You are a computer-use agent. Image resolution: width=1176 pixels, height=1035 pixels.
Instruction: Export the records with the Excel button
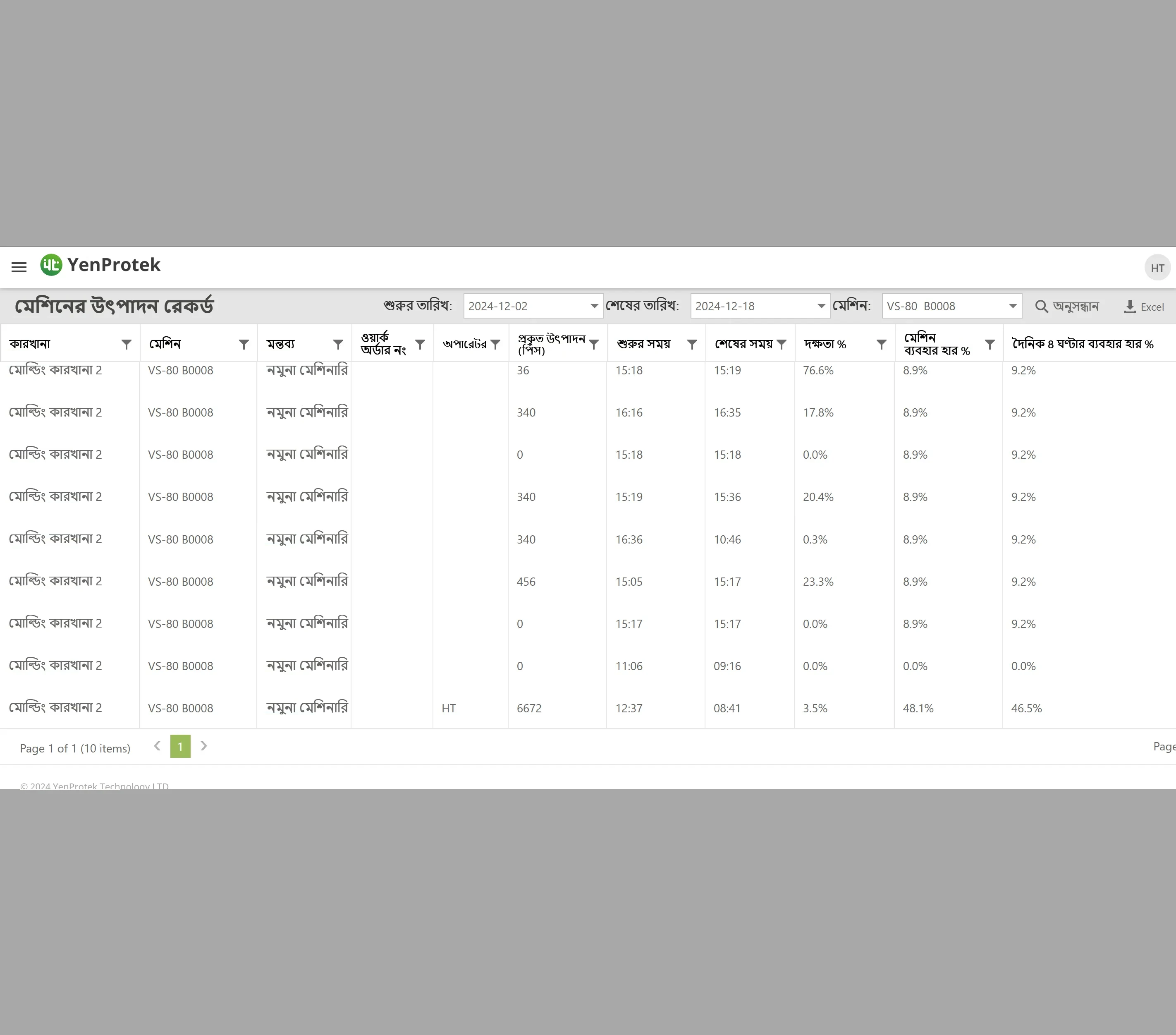(x=1144, y=307)
